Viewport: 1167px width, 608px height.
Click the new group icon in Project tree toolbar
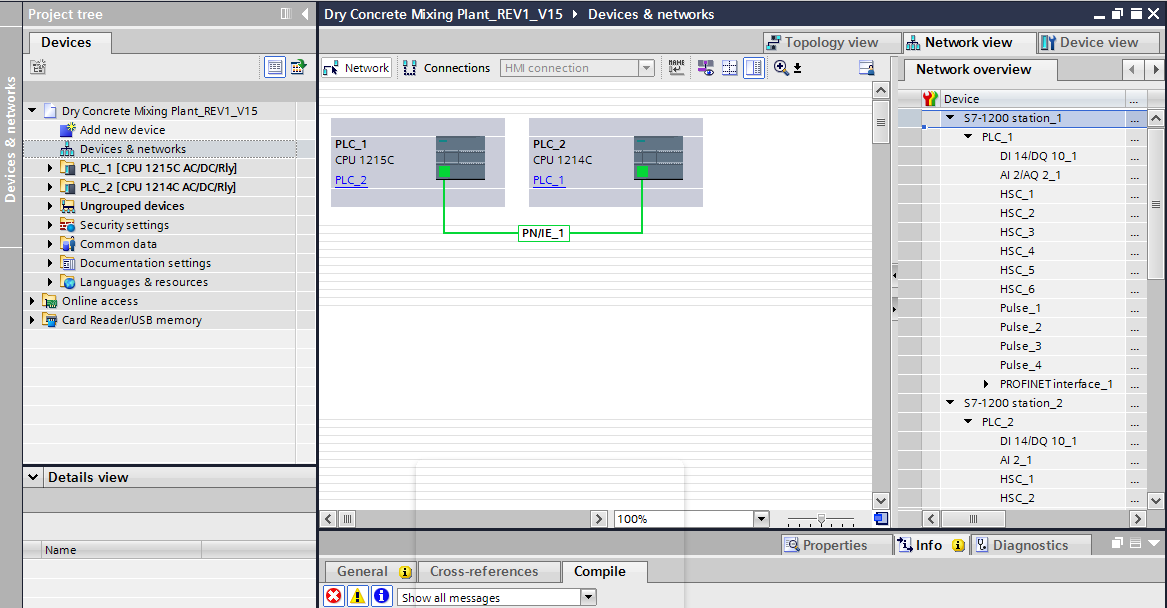point(38,67)
